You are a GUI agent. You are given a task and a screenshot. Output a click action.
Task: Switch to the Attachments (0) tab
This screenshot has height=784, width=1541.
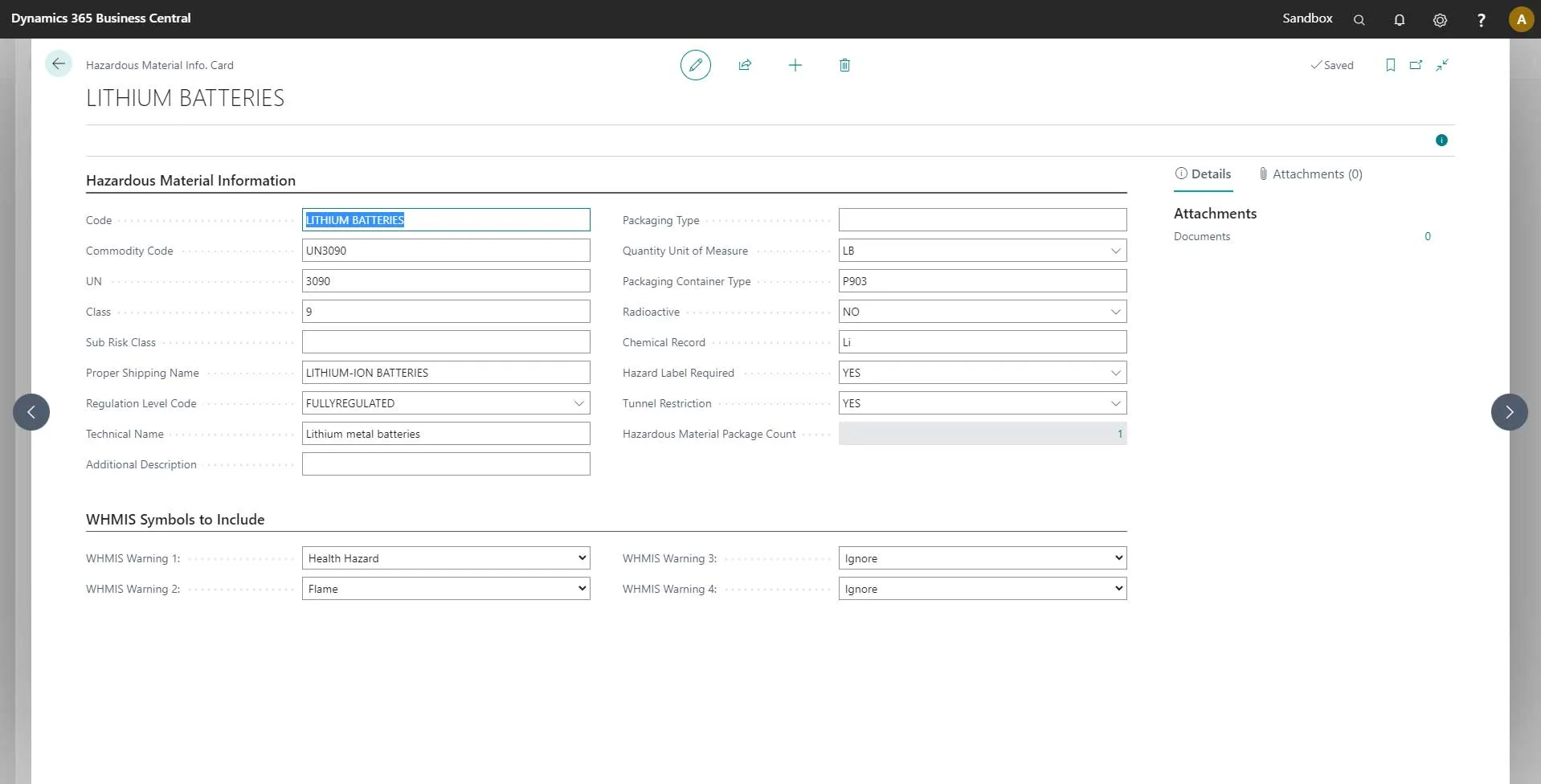[1310, 174]
